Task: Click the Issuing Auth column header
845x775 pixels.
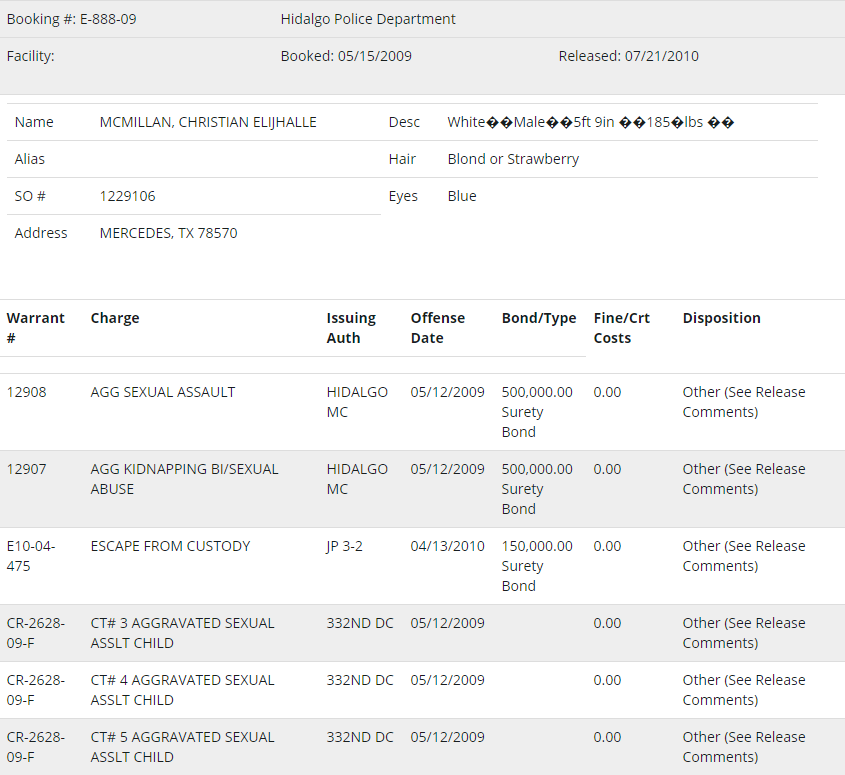Action: pyautogui.click(x=351, y=328)
